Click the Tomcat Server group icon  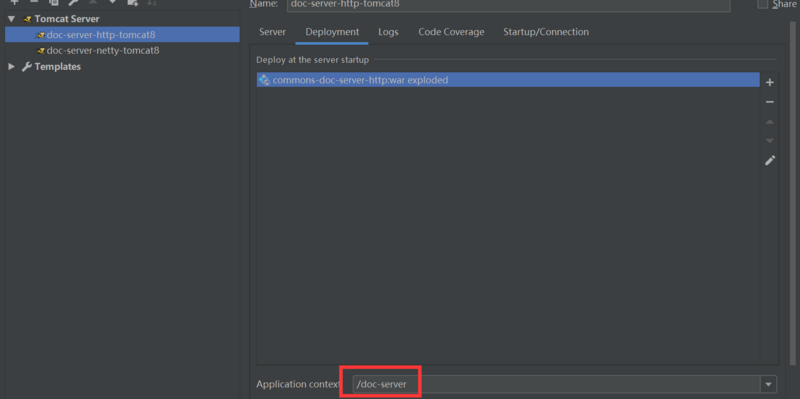pos(27,19)
